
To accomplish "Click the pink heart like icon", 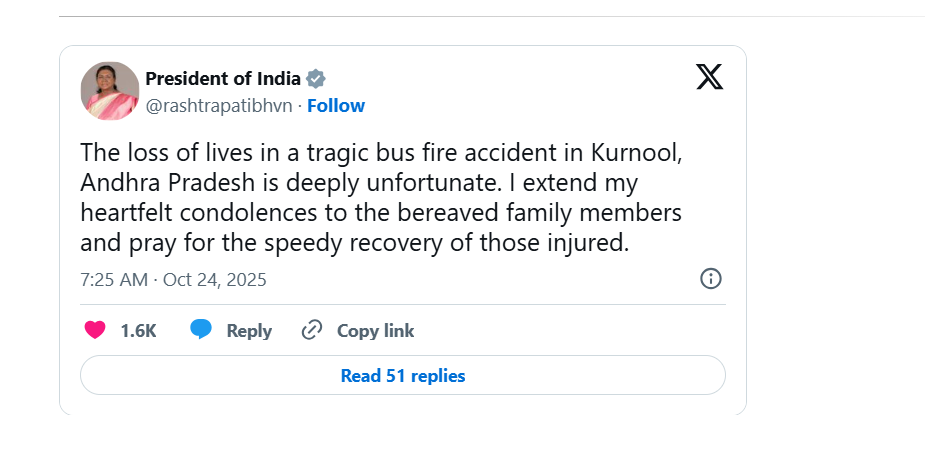I will tap(95, 330).
